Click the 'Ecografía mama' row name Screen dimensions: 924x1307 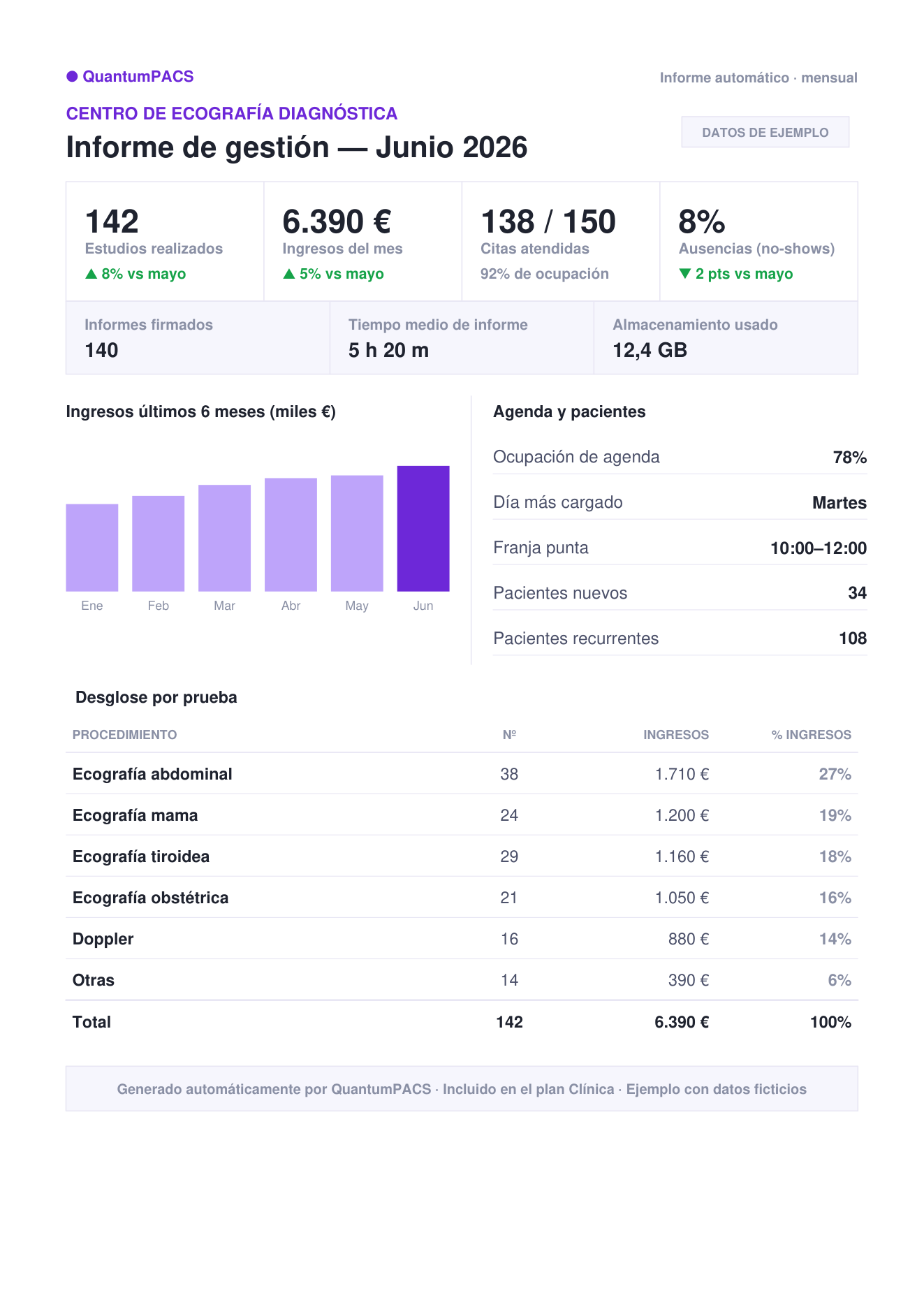pyautogui.click(x=135, y=815)
